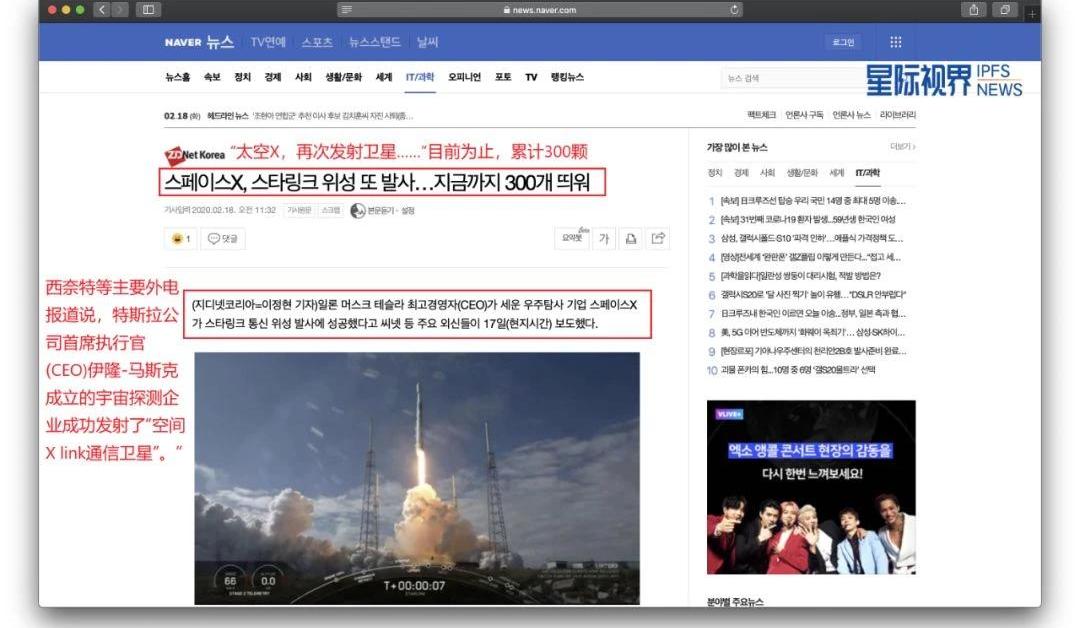The height and width of the screenshot is (628, 1080).
Task: Open the 팩트체크 link
Action: (x=762, y=115)
